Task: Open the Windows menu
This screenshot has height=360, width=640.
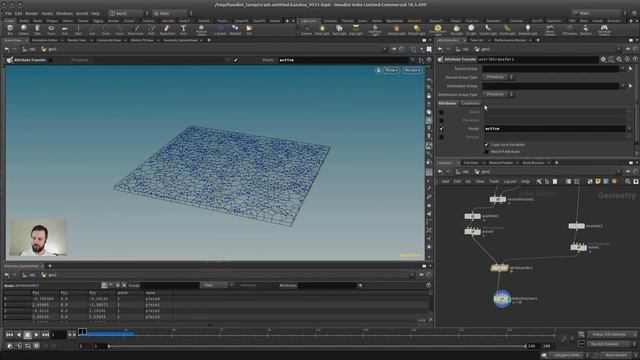Action: pos(64,13)
